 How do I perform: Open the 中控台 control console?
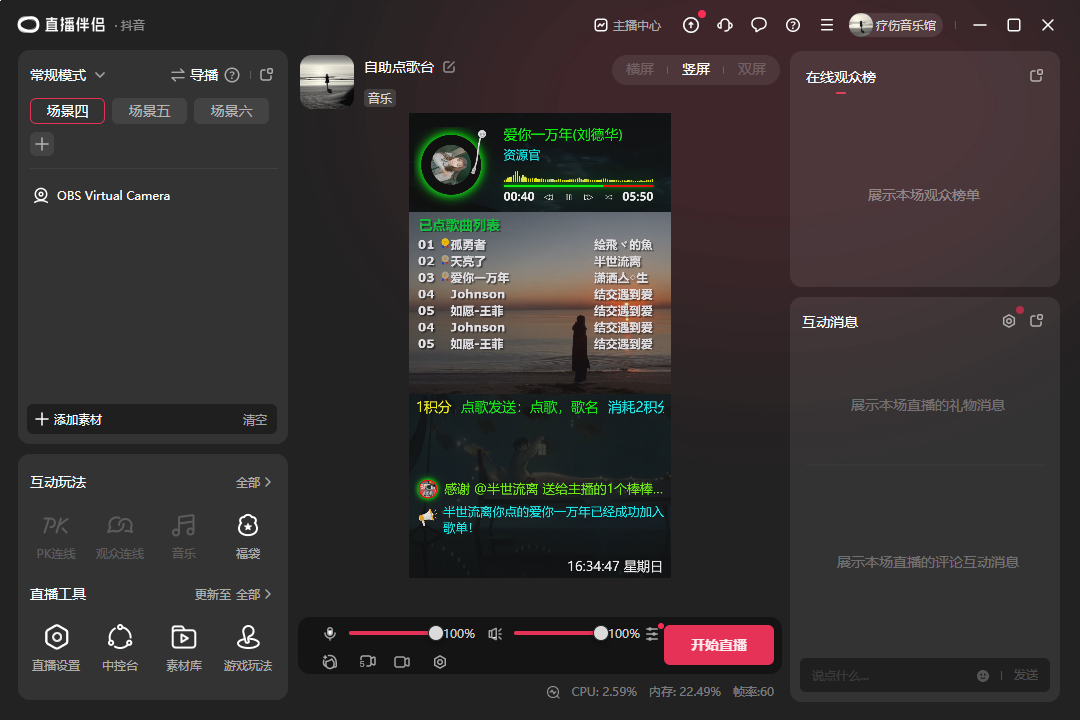coord(120,647)
